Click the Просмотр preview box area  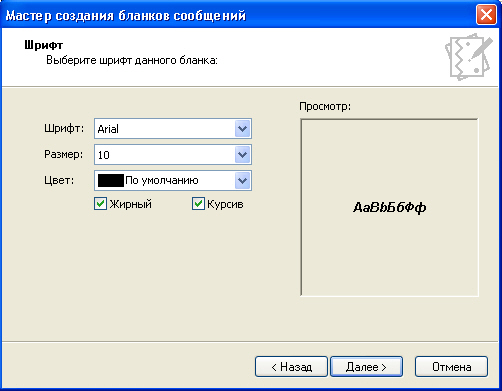point(389,207)
